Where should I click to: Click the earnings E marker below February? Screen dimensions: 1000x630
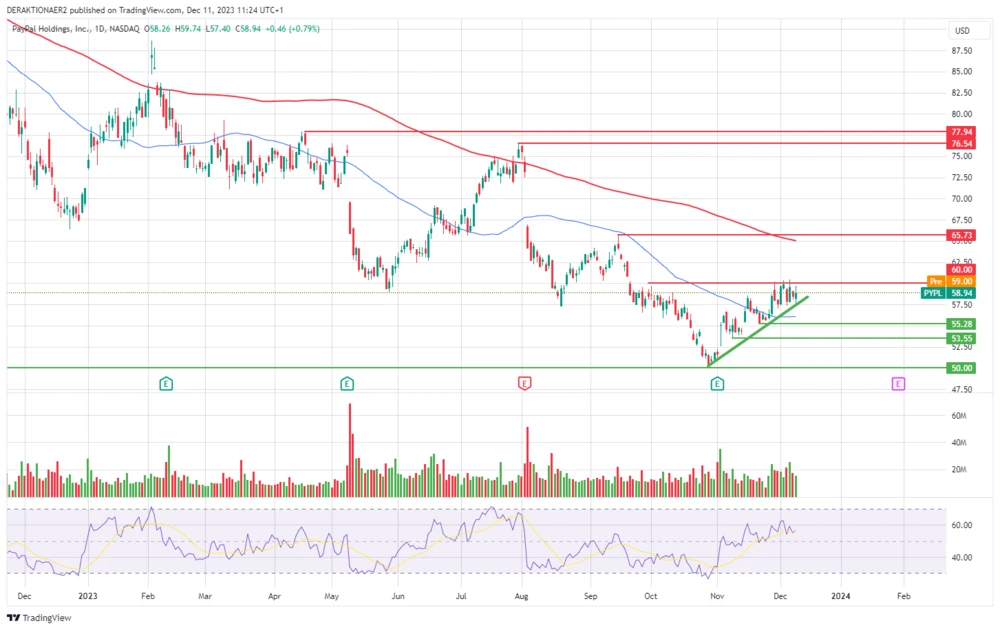click(x=166, y=383)
